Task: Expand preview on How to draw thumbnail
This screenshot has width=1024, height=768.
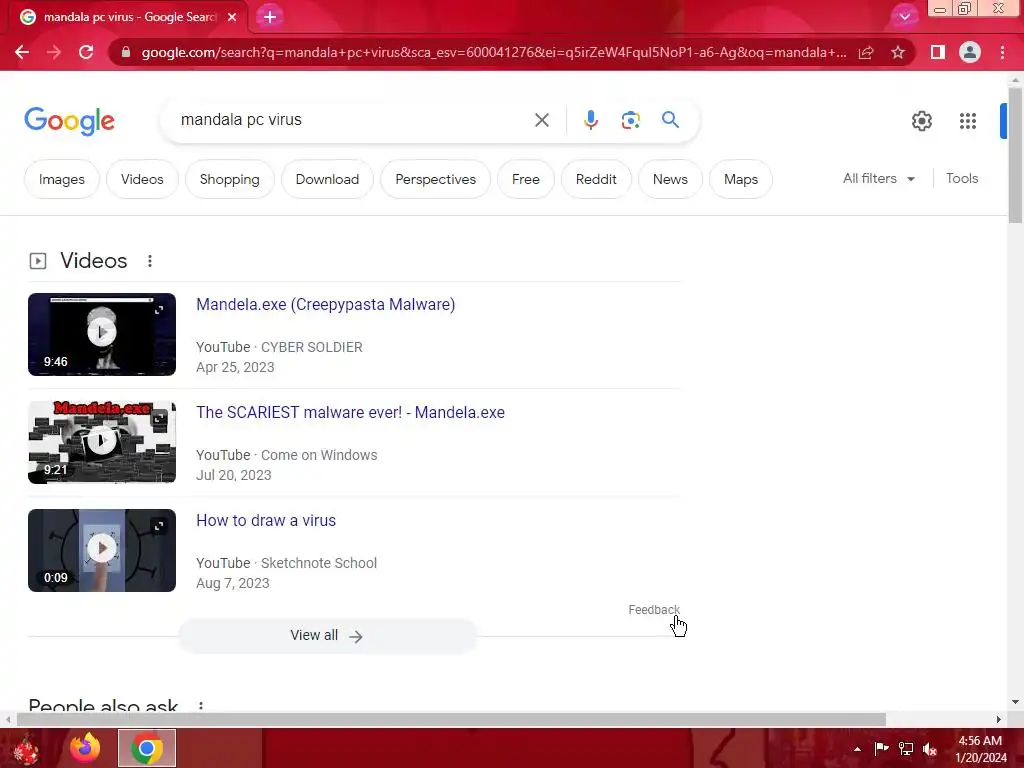Action: point(159,526)
